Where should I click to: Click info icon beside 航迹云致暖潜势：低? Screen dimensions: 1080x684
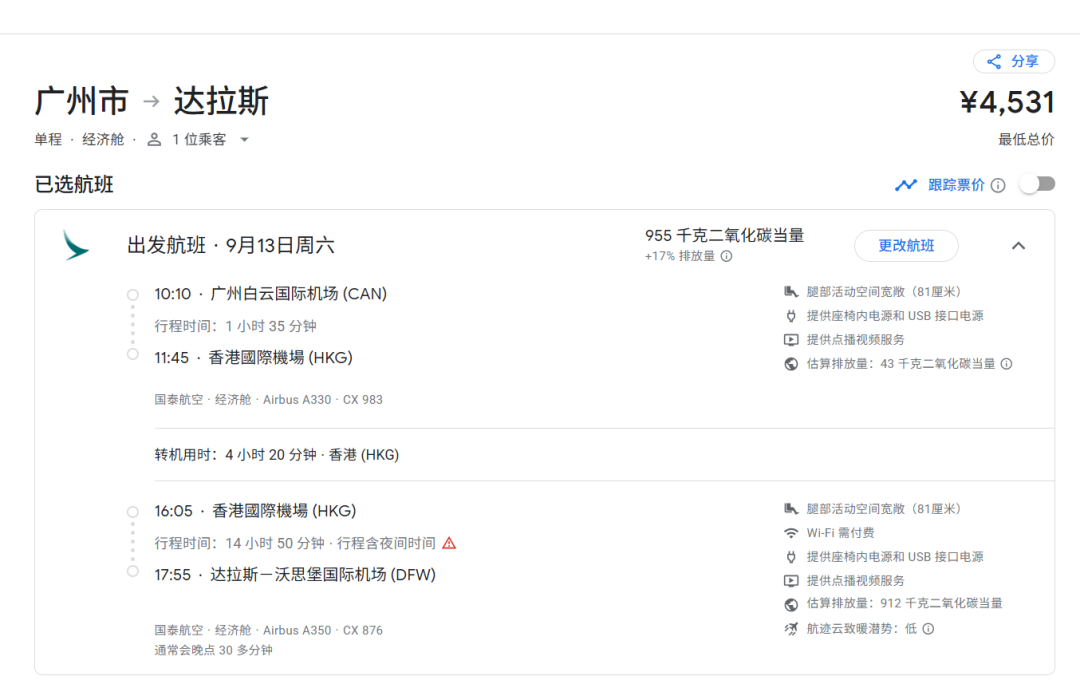click(x=928, y=629)
